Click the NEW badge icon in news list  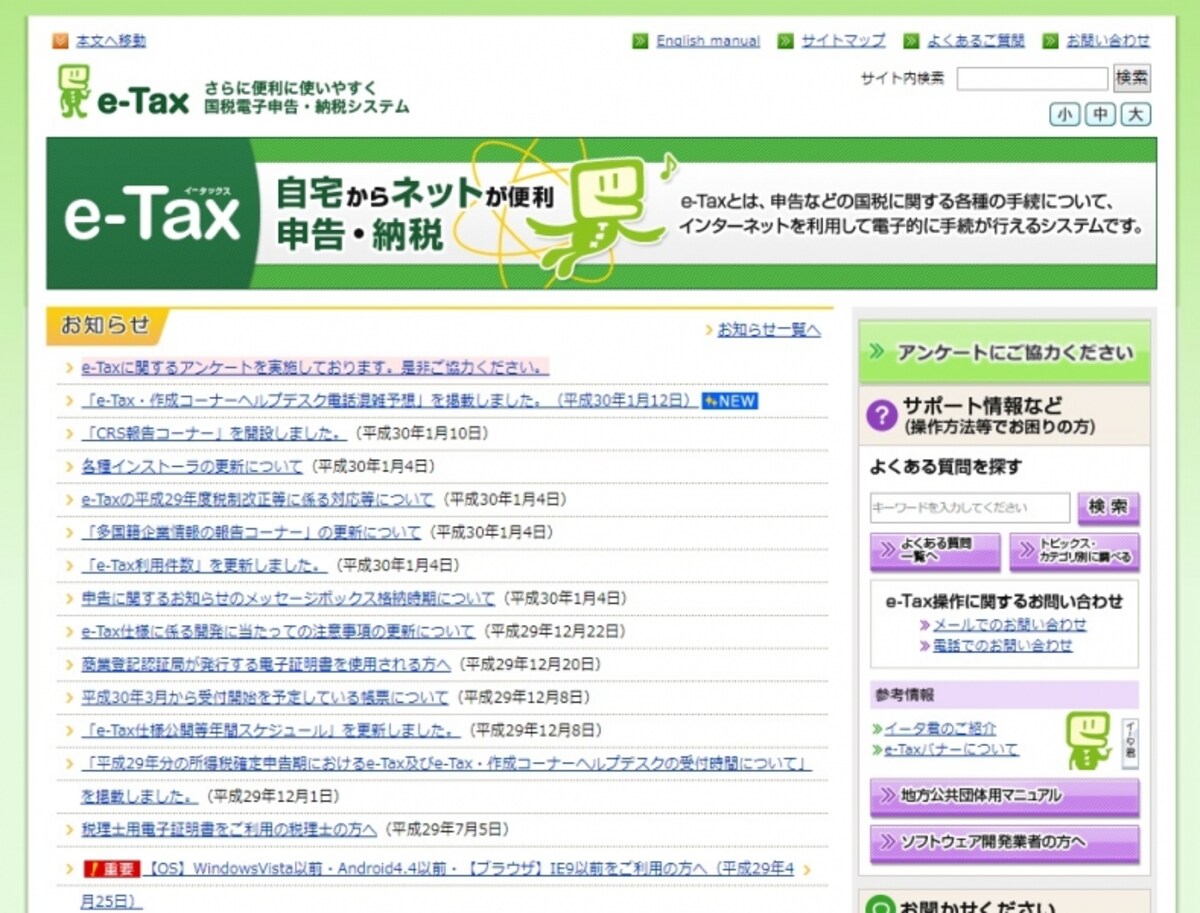coord(730,401)
